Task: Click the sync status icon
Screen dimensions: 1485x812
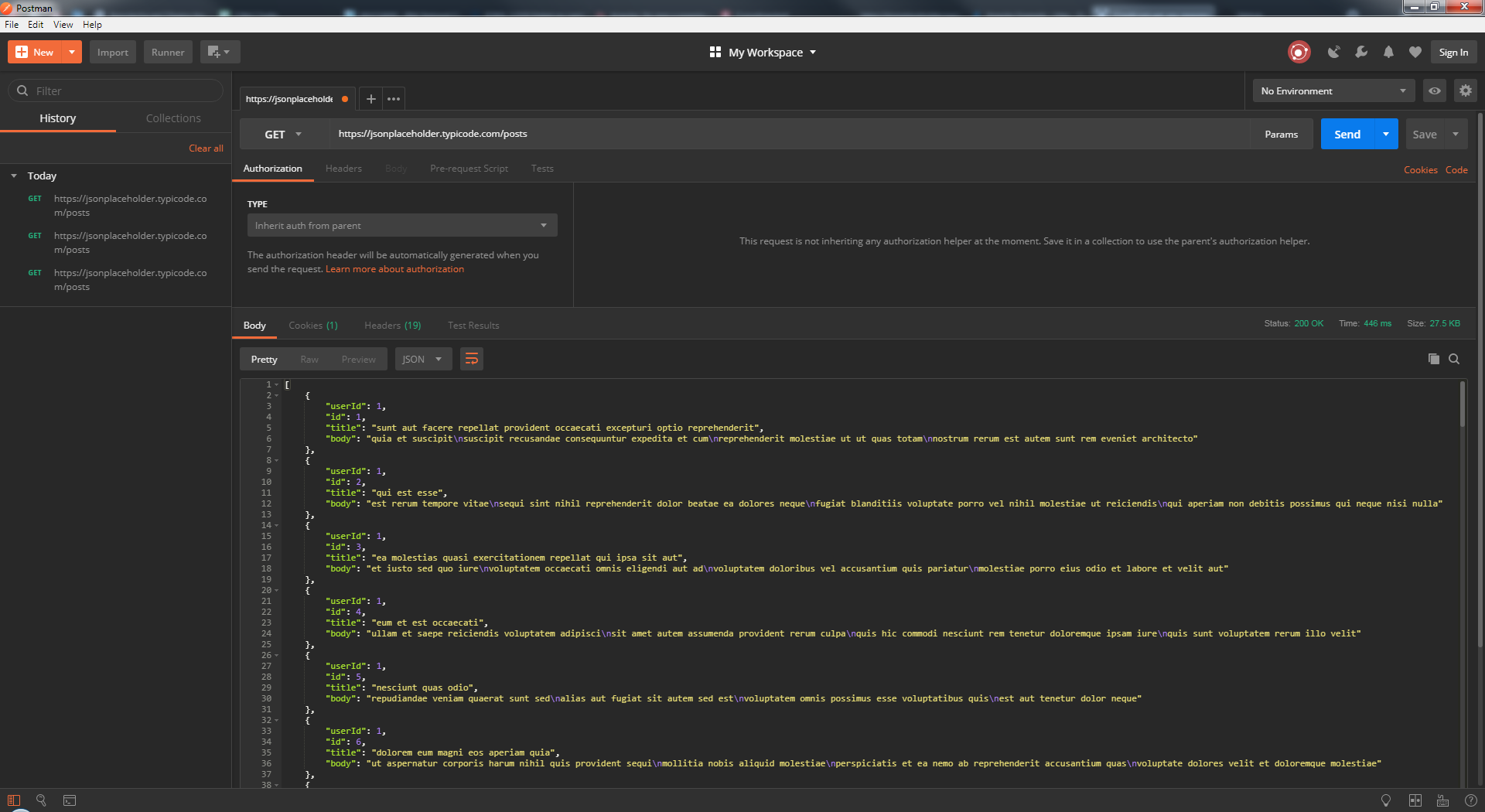Action: [x=1299, y=52]
